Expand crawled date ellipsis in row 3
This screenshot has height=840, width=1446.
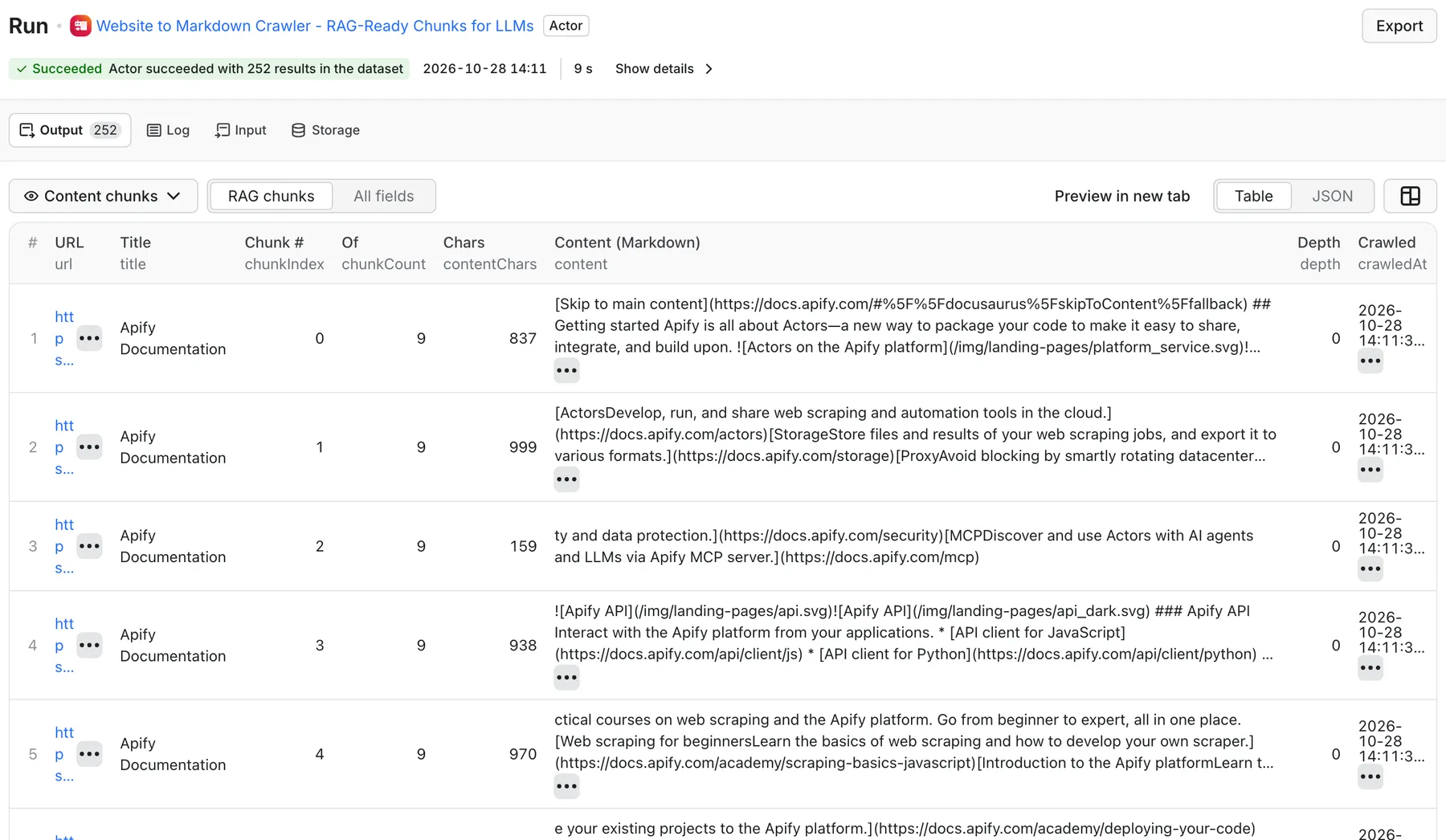[1370, 569]
